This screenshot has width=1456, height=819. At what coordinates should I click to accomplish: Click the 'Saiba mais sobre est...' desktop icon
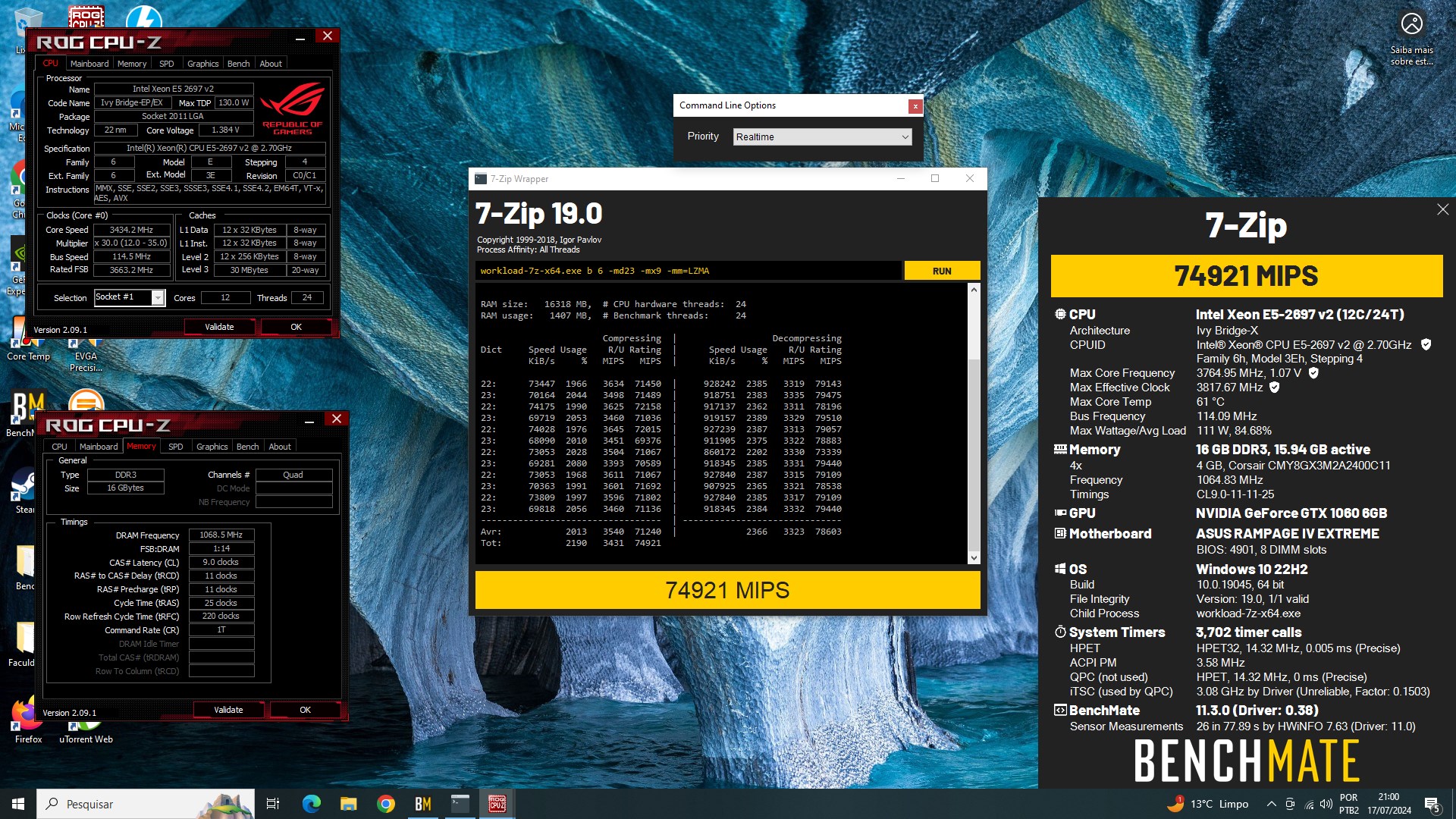1411,39
